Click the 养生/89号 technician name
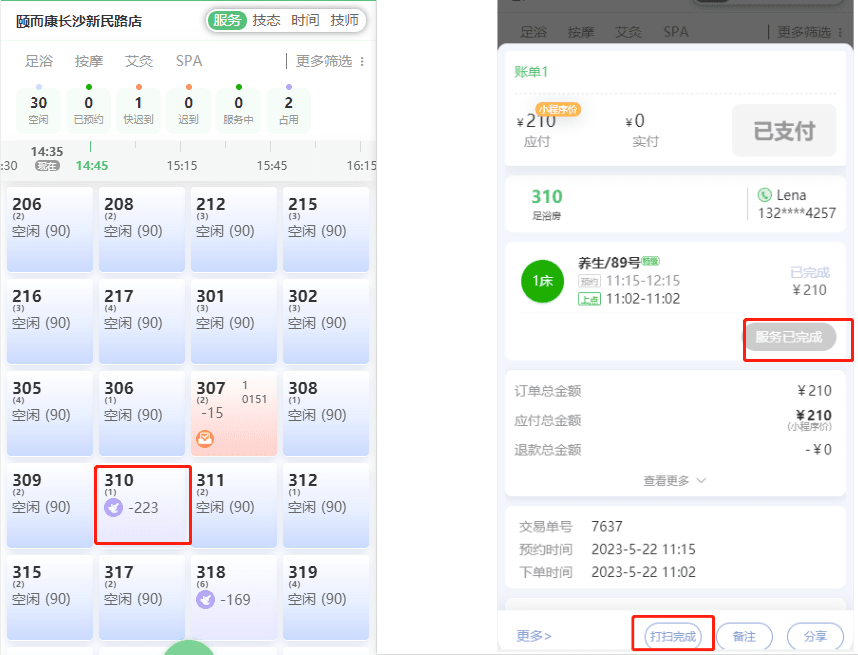Image resolution: width=858 pixels, height=655 pixels. click(x=609, y=263)
